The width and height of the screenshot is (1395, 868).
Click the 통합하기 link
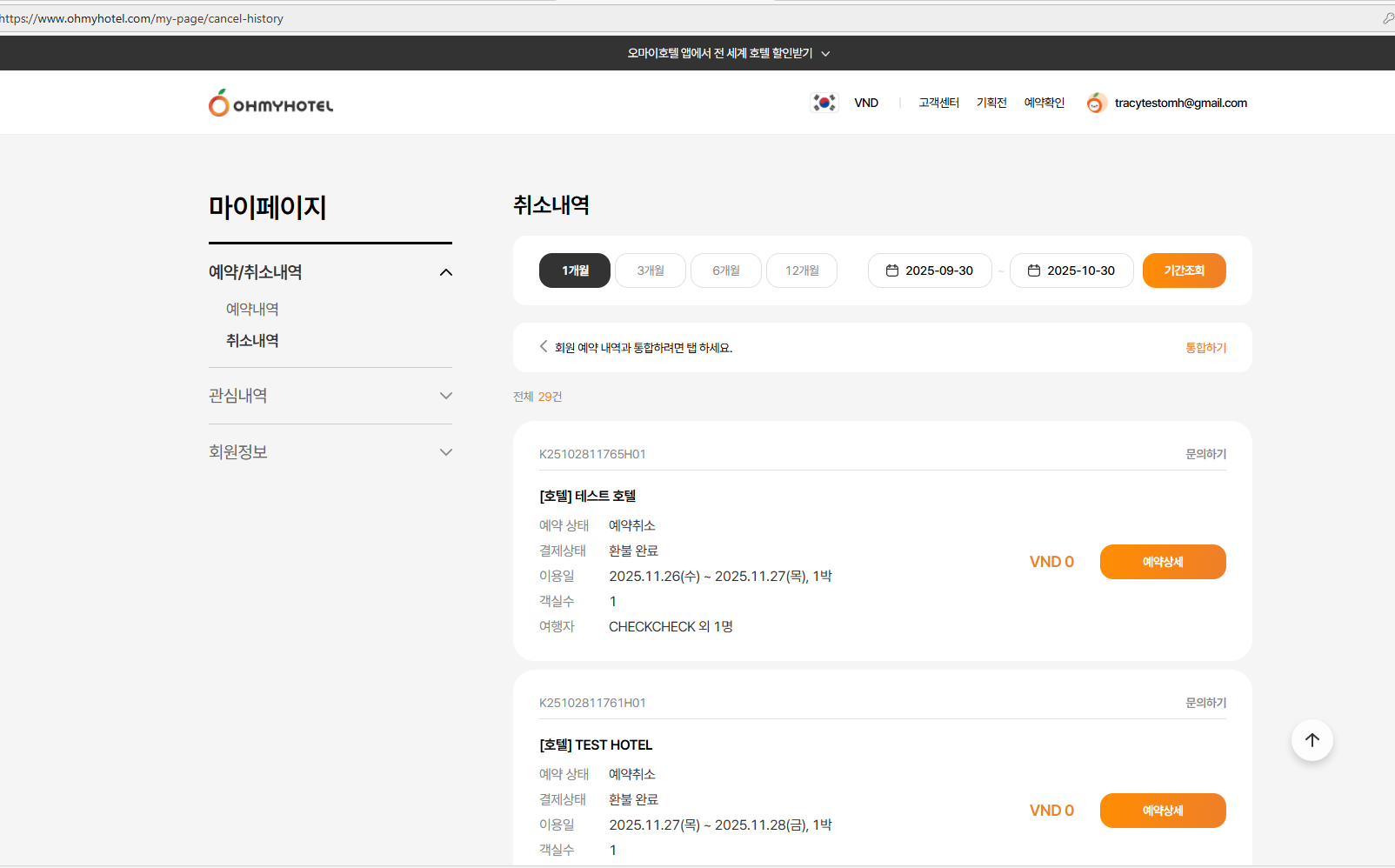pos(1205,348)
